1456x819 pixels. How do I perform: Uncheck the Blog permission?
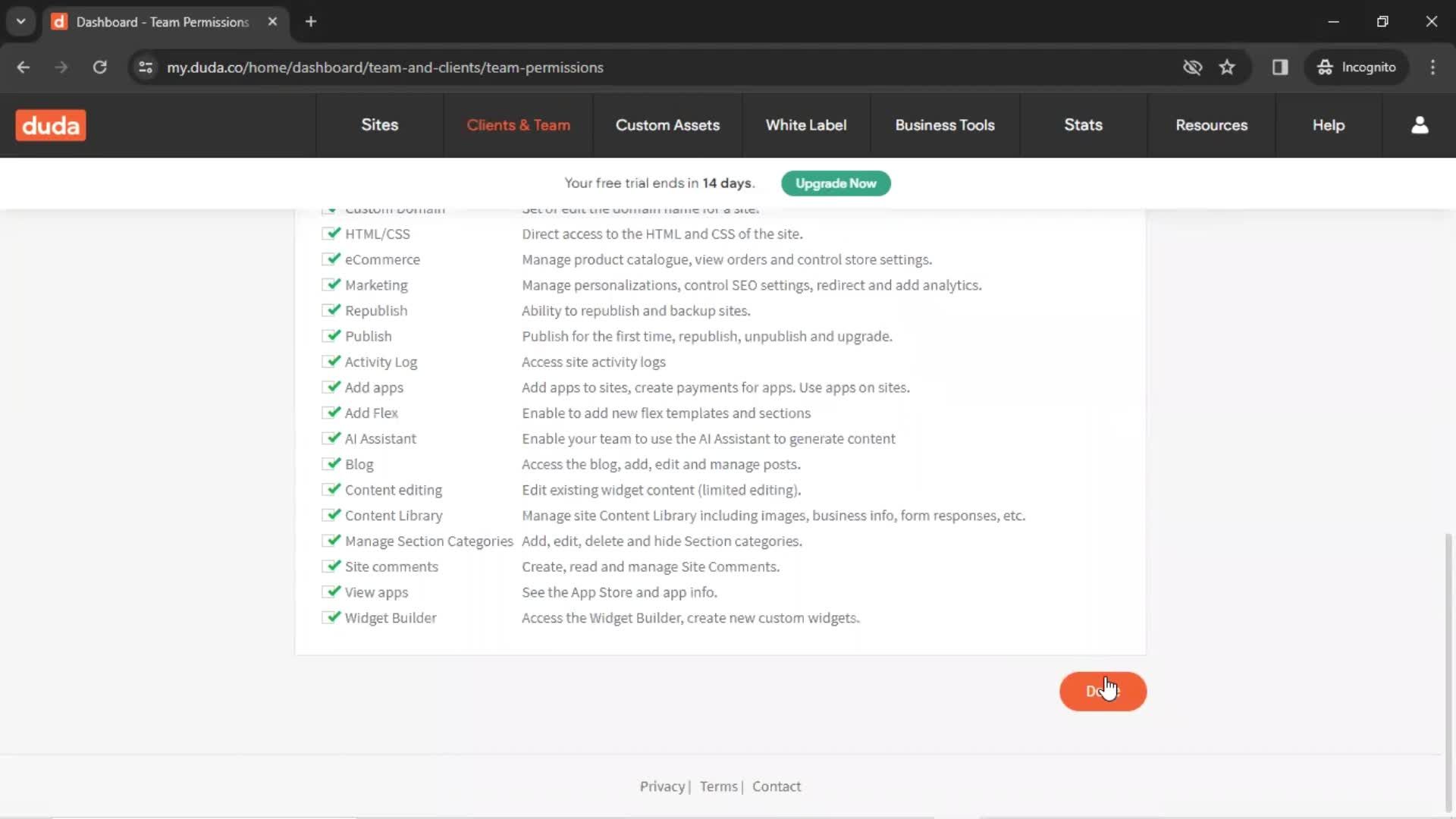(x=331, y=464)
